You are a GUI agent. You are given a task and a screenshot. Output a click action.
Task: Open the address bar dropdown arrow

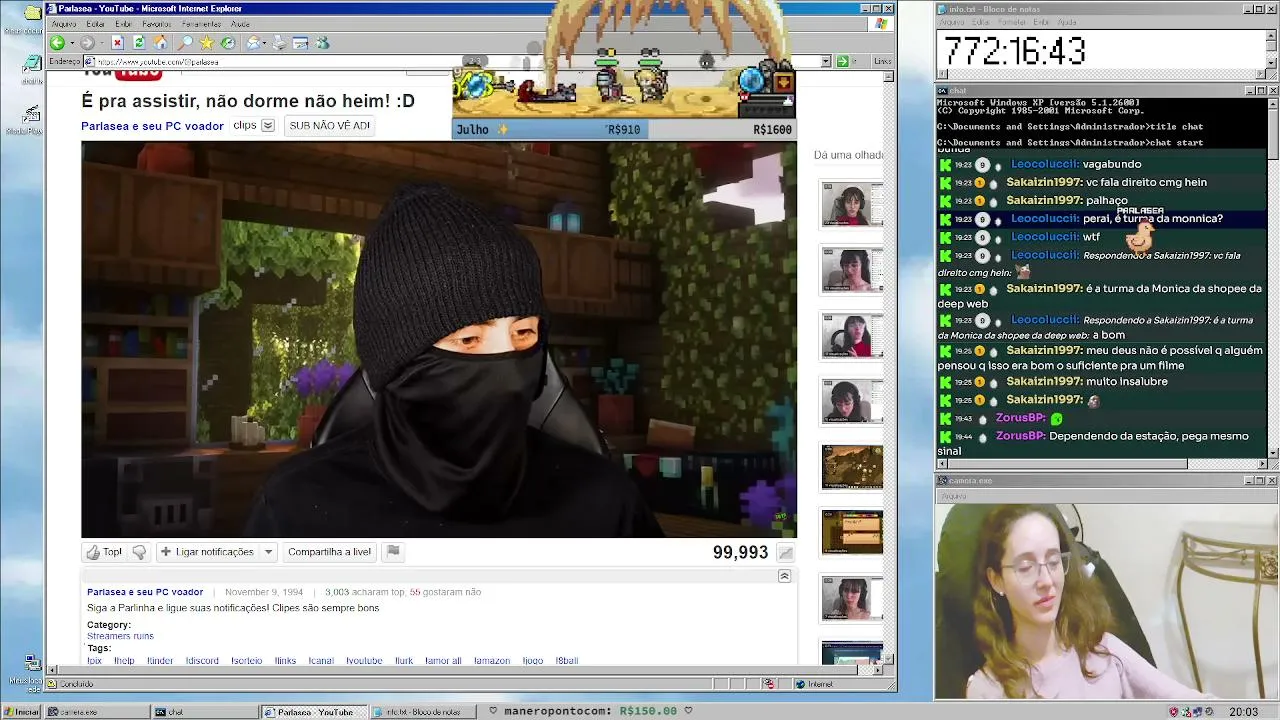point(826,61)
